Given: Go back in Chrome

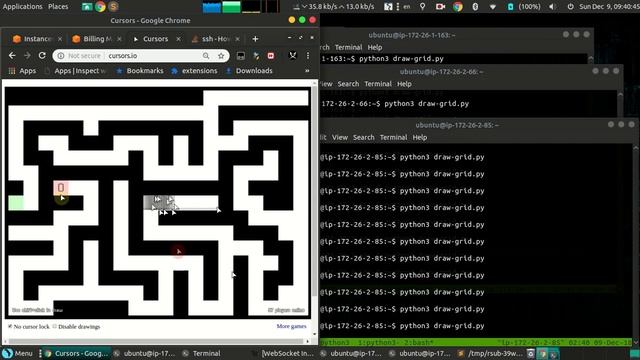Looking at the screenshot, I should coord(12,56).
